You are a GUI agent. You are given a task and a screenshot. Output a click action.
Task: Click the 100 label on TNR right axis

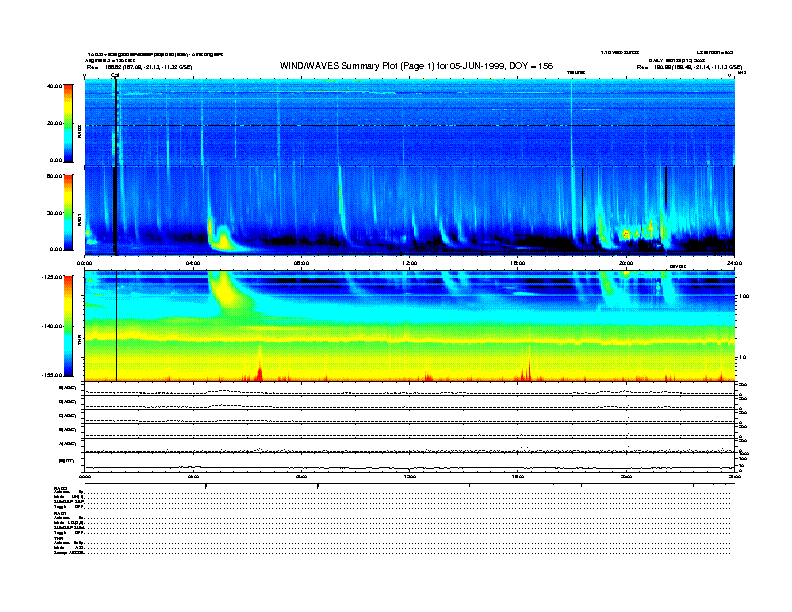744,296
